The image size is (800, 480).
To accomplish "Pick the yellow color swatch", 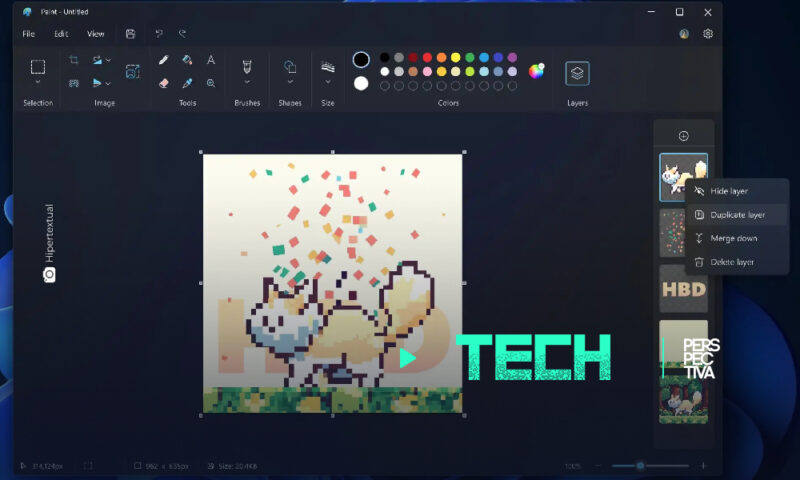I will coord(456,57).
